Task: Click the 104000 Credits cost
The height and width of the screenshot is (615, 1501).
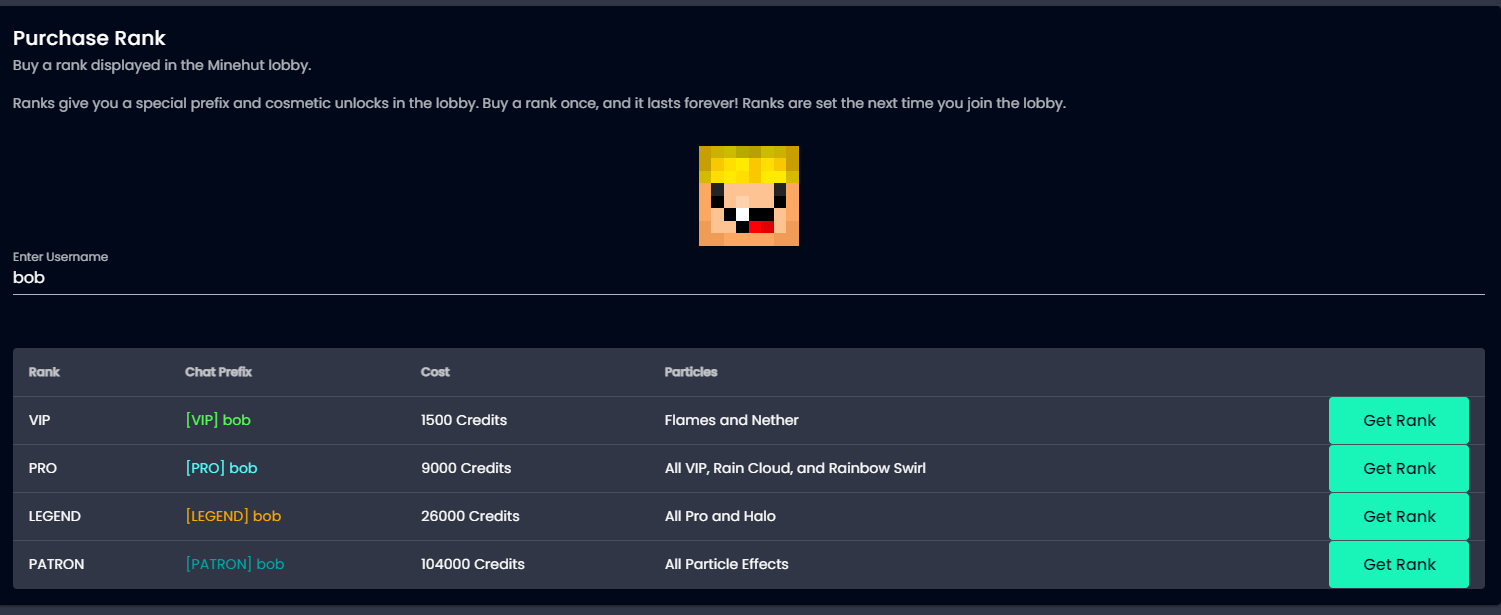Action: tap(473, 564)
